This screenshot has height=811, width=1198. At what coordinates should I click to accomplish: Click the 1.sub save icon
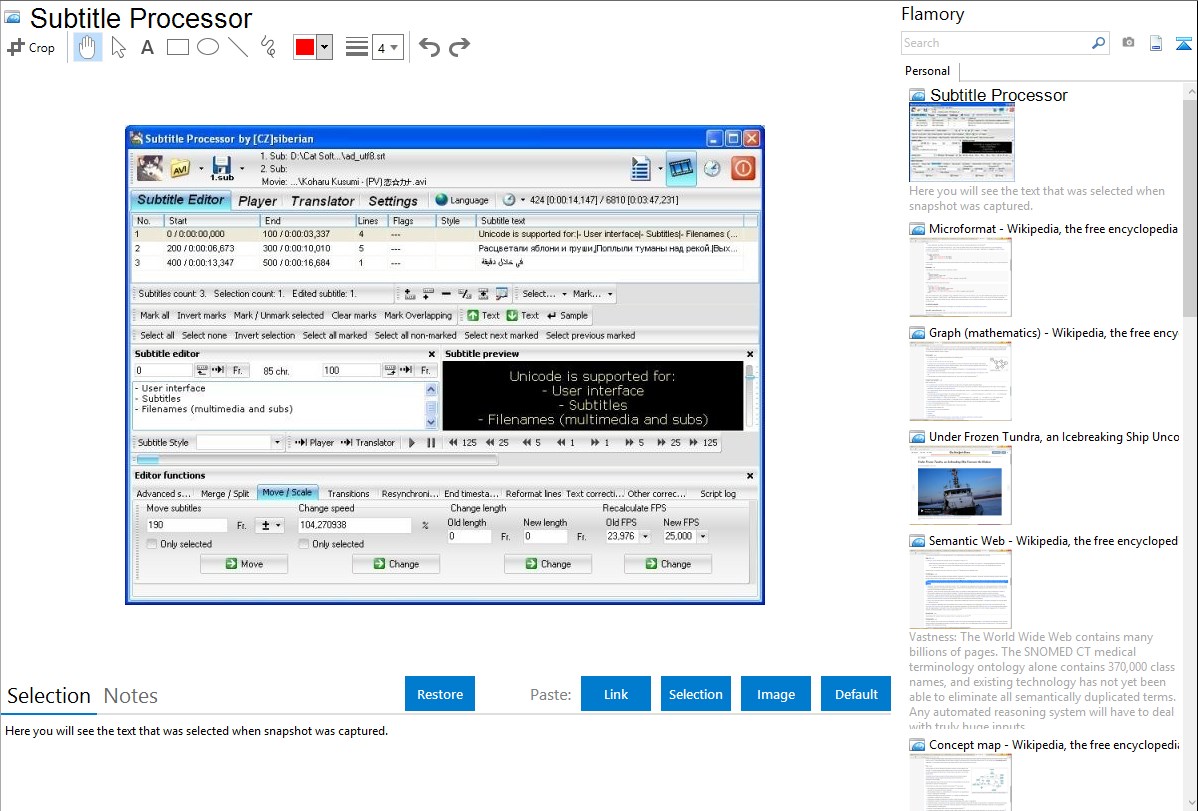pos(222,168)
